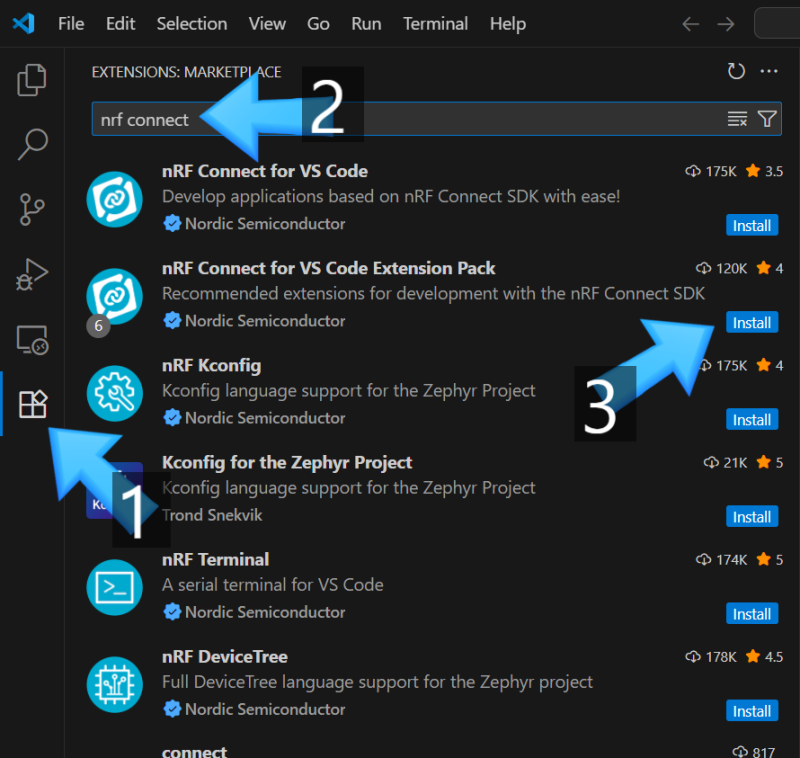Screen dimensions: 800x758
Task: Click the nRF Connect Extension Pack icon
Action: 114,296
